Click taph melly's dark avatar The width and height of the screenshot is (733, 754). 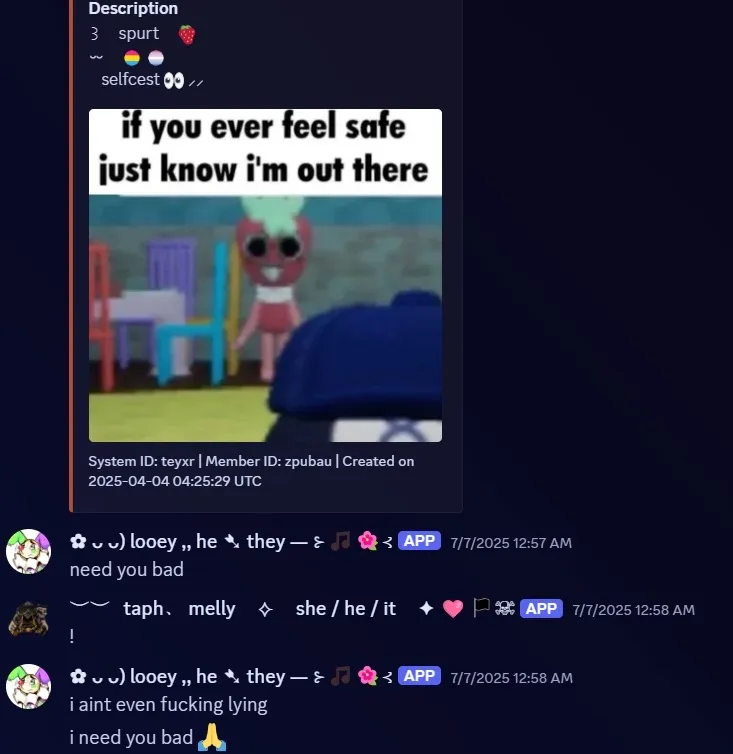[x=28, y=618]
